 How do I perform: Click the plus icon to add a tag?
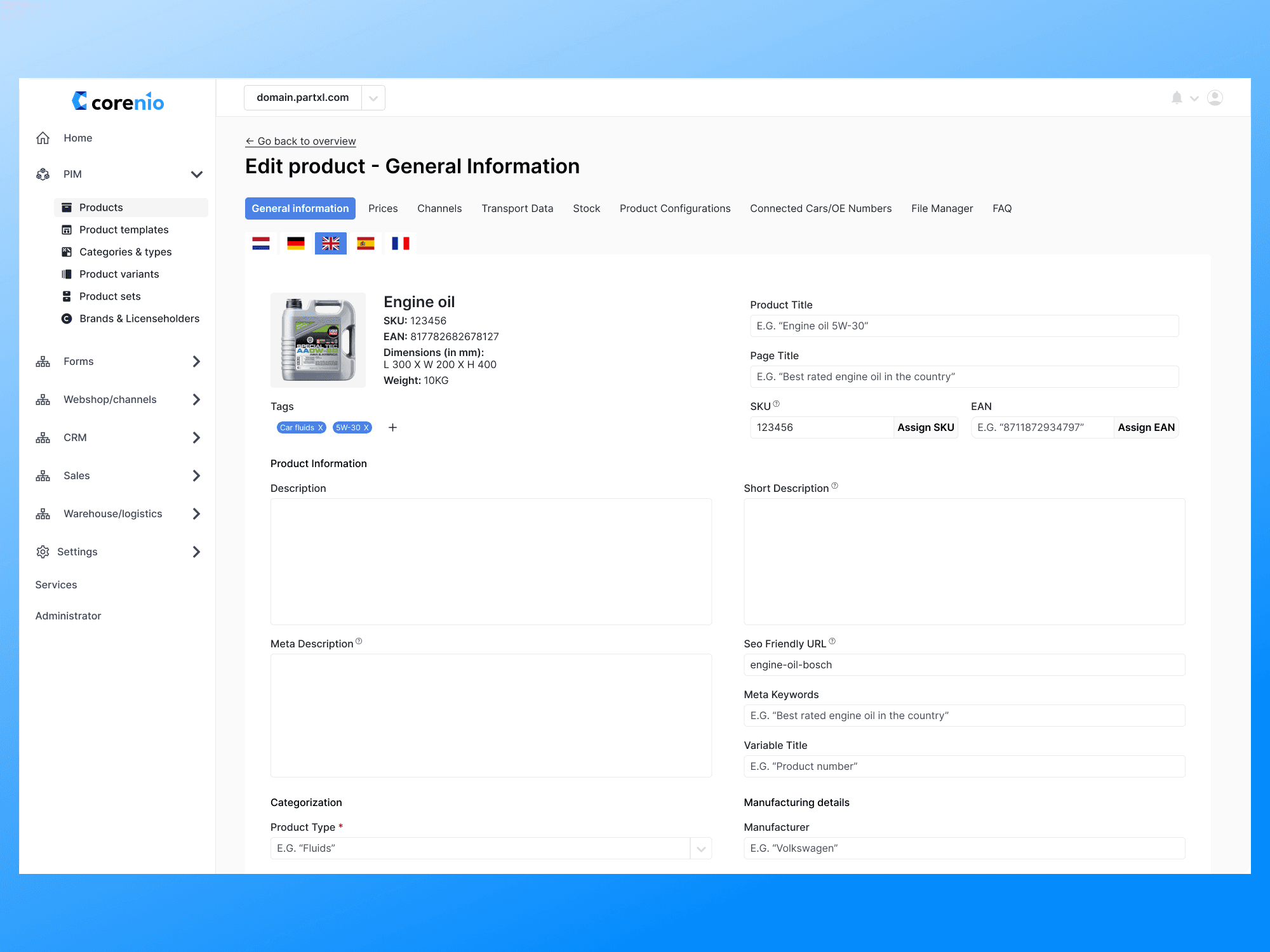[392, 427]
